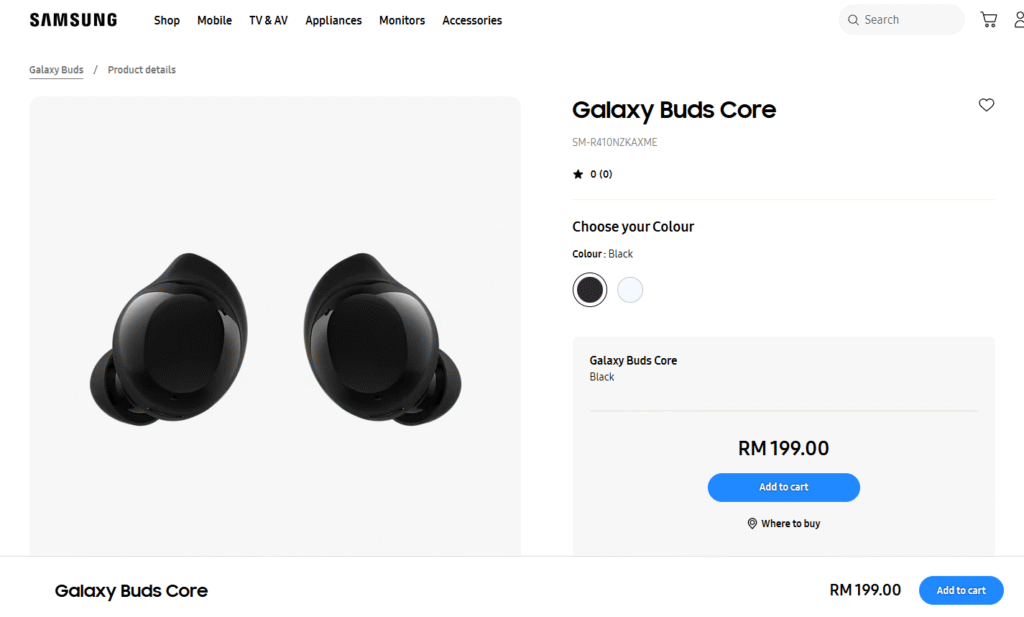Viewport: 1024px width, 617px height.
Task: Open the shopping cart icon
Action: (x=988, y=20)
